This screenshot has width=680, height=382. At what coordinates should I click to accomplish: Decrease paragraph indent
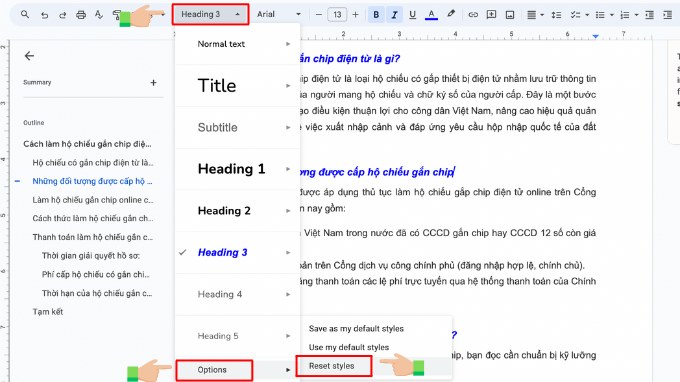coord(649,15)
